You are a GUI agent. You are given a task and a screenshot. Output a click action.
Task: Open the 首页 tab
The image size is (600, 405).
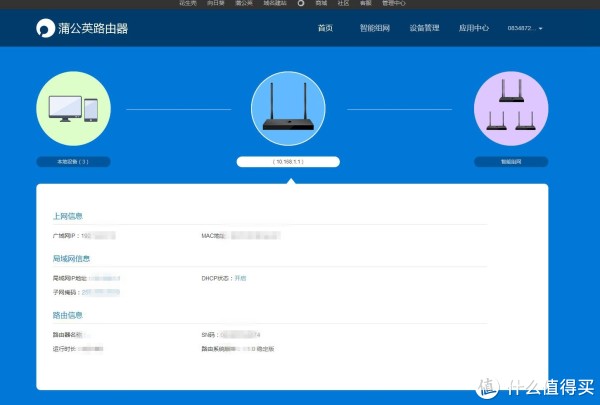tap(325, 28)
